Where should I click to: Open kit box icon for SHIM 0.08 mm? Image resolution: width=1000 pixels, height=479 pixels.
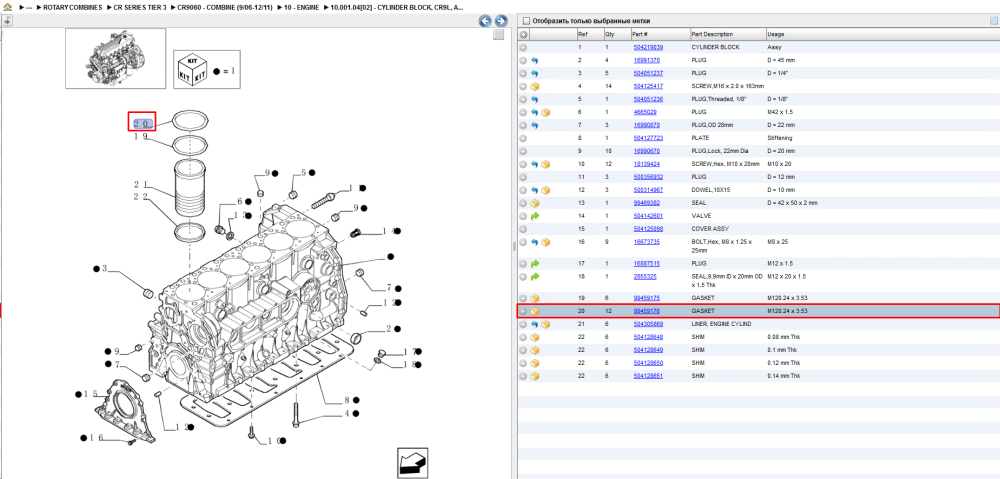coord(534,337)
